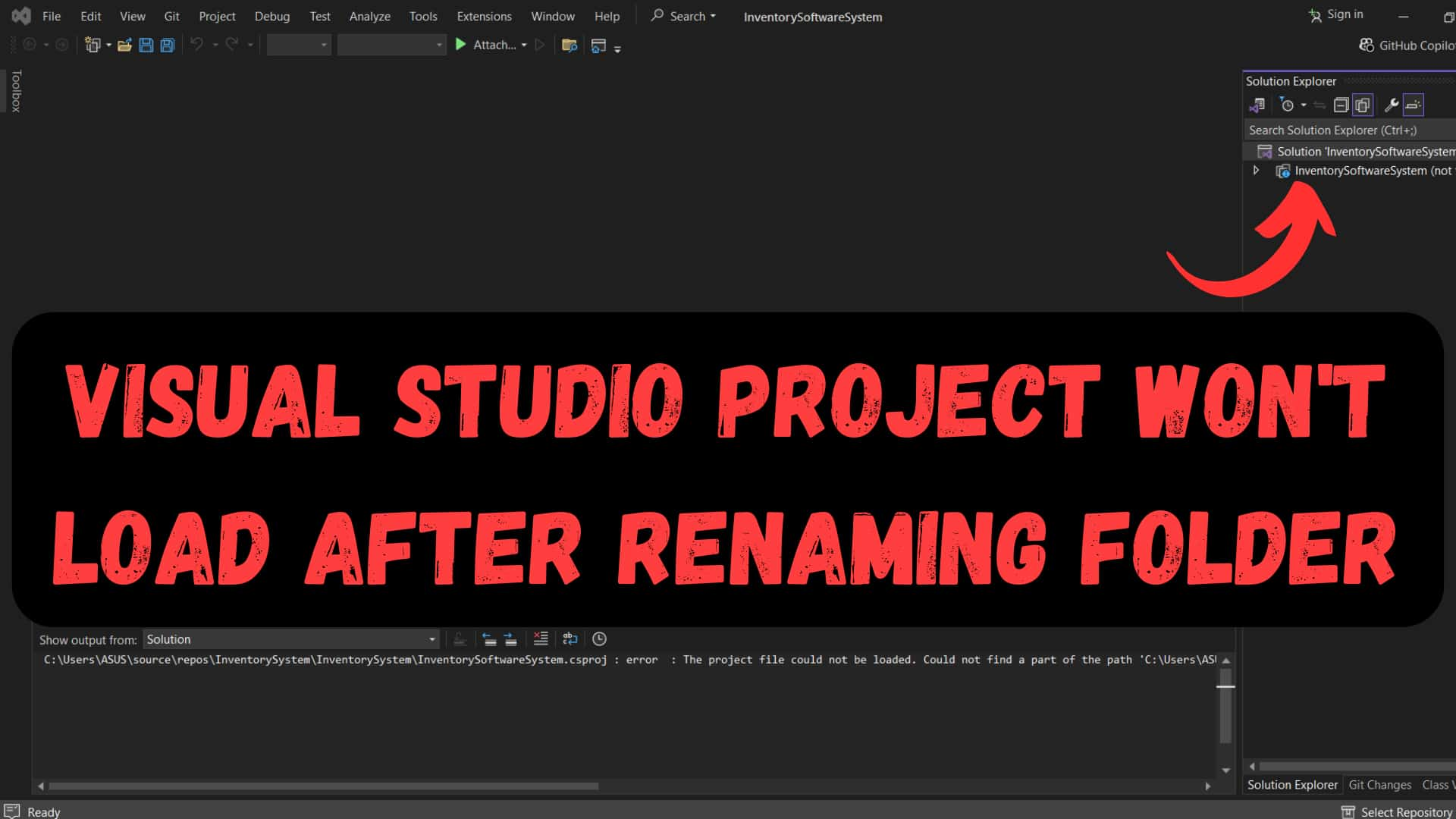Open the Debug menu

pos(271,16)
